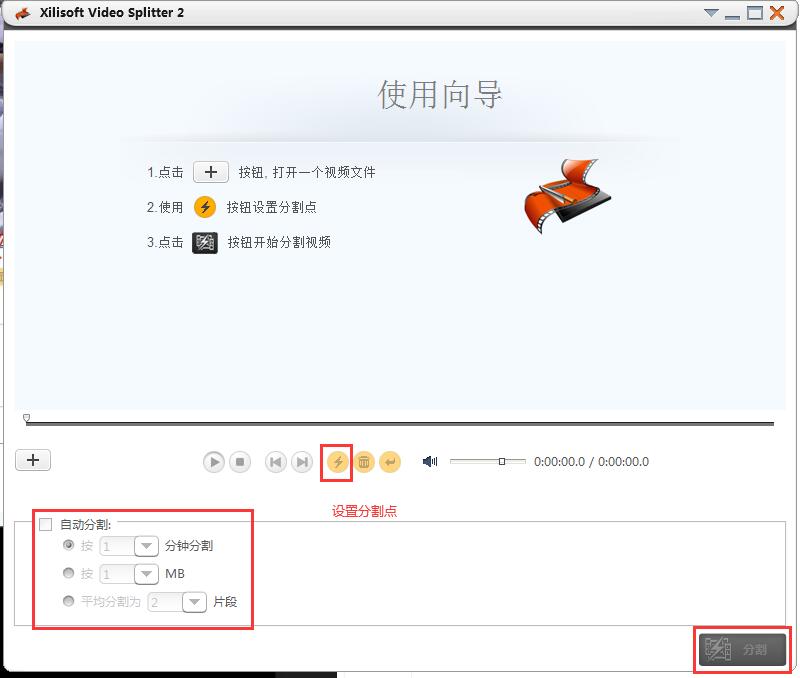Image resolution: width=800 pixels, height=678 pixels.
Task: Click the text 按钮开始分割视频
Action: pos(279,242)
